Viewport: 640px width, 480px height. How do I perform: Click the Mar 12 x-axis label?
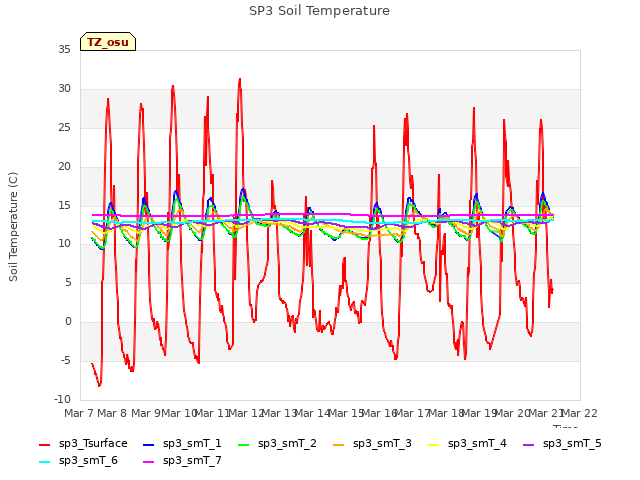(x=246, y=413)
